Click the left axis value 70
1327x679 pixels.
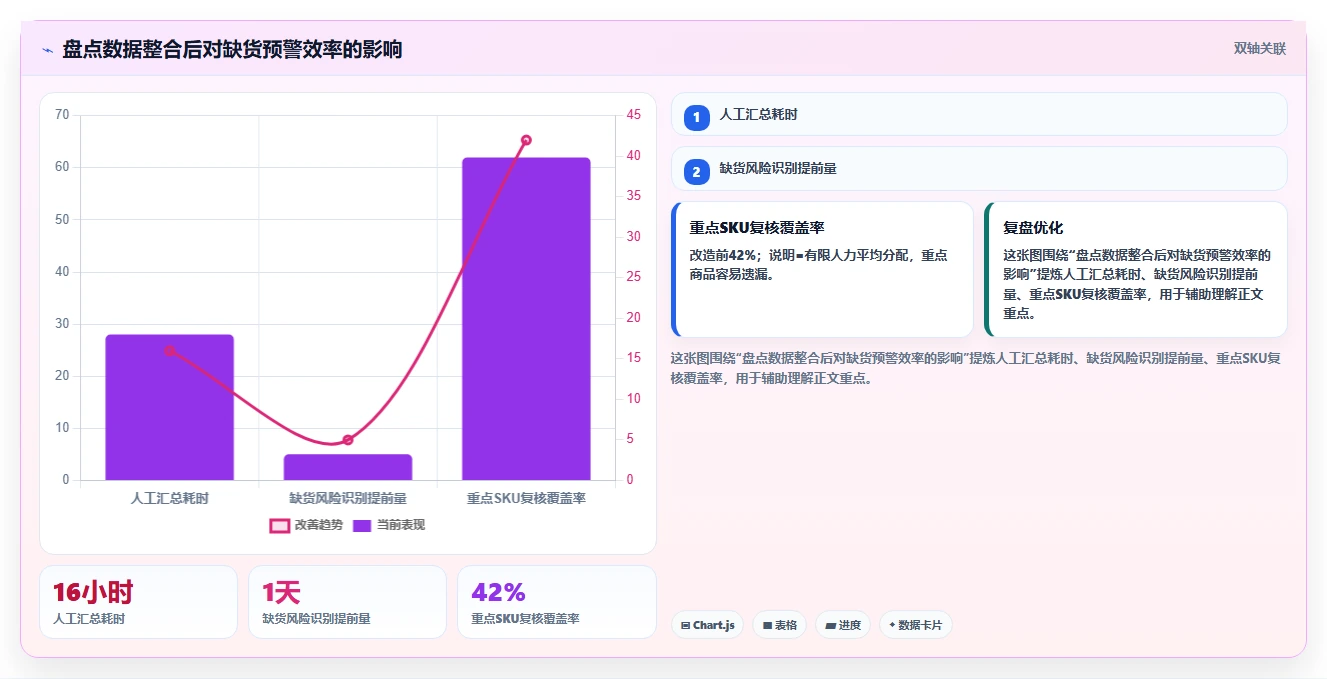[x=62, y=115]
